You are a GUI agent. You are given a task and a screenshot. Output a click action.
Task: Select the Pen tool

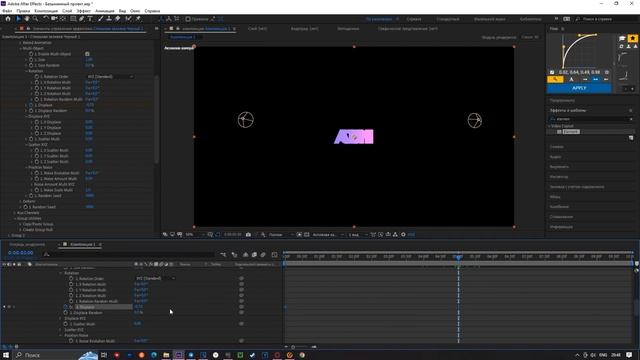point(82,19)
